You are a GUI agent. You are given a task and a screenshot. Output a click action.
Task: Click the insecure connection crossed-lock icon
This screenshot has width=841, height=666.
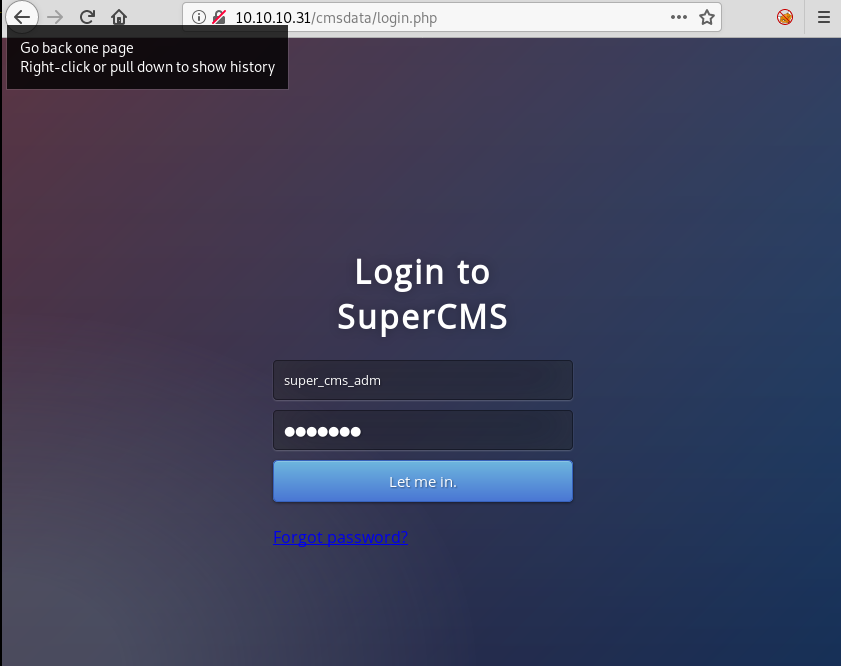(219, 17)
